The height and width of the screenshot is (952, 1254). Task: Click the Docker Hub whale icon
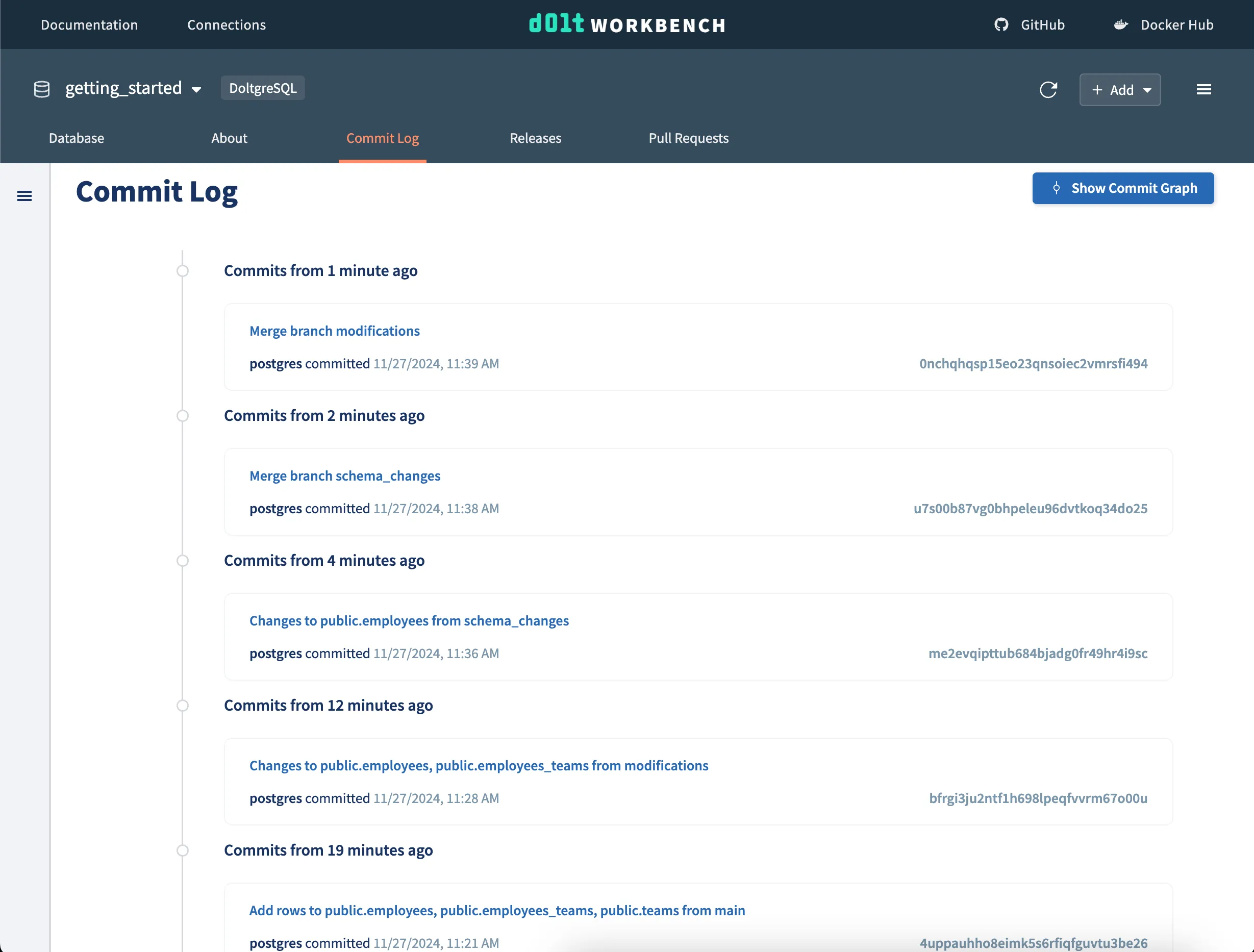(1121, 24)
